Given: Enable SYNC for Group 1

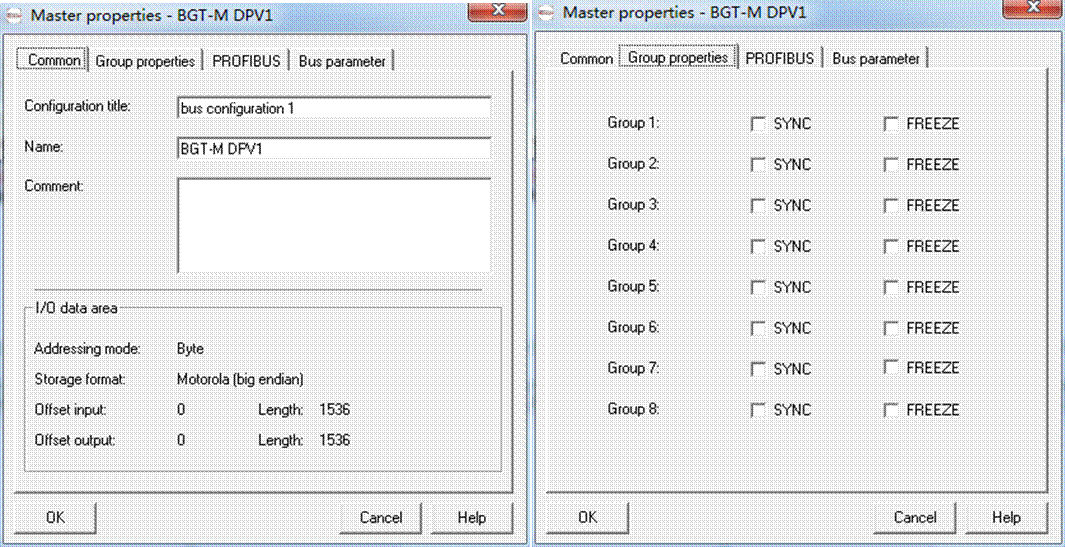Looking at the screenshot, I should [x=758, y=124].
